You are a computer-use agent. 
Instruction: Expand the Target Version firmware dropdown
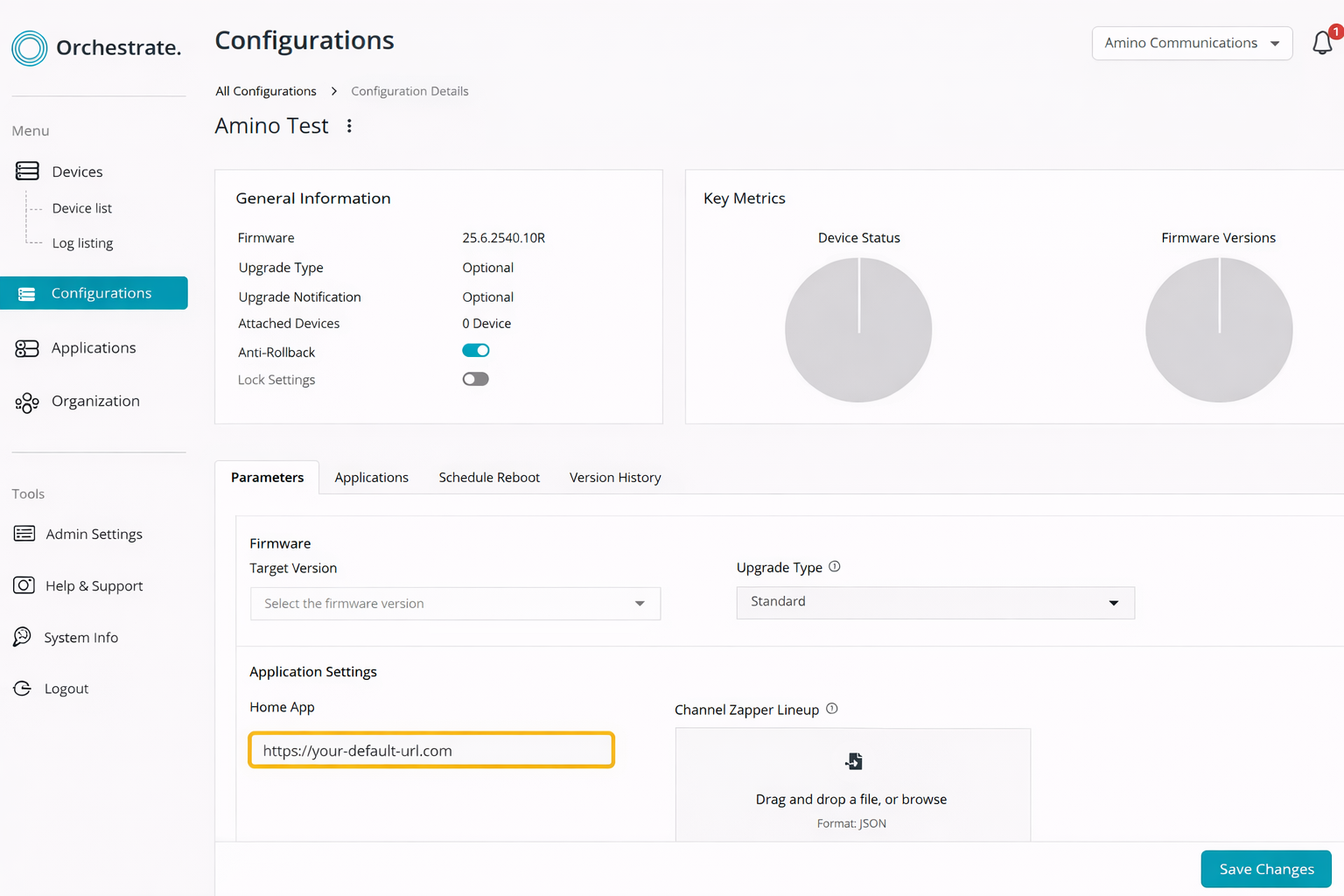click(455, 604)
